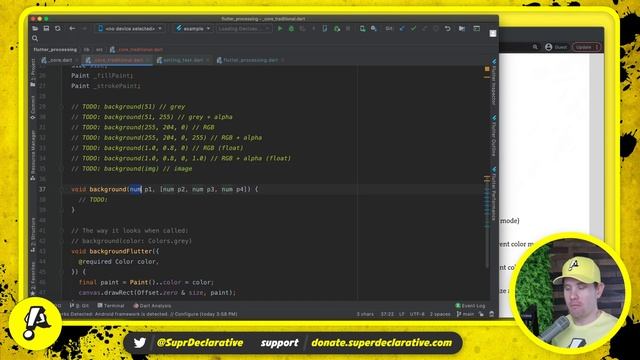Screen dimensions: 640x360
Task: Click the Update button in browser window
Action: [x=586, y=47]
